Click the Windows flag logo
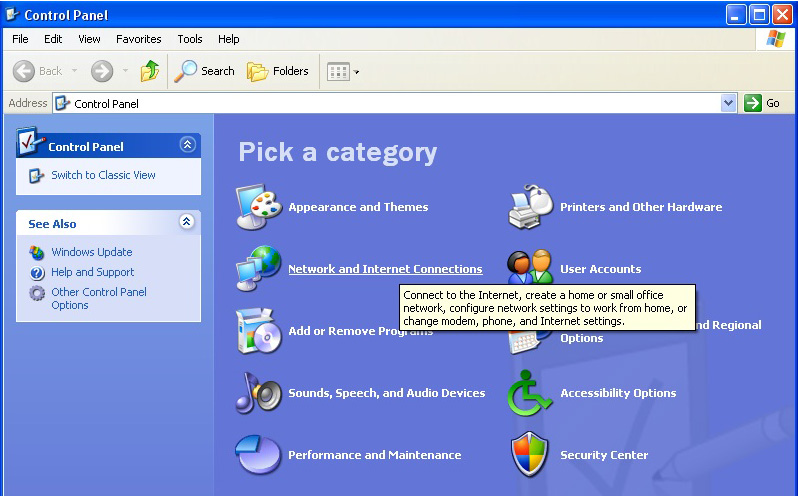Screen dimensions: 798x496 (775, 39)
